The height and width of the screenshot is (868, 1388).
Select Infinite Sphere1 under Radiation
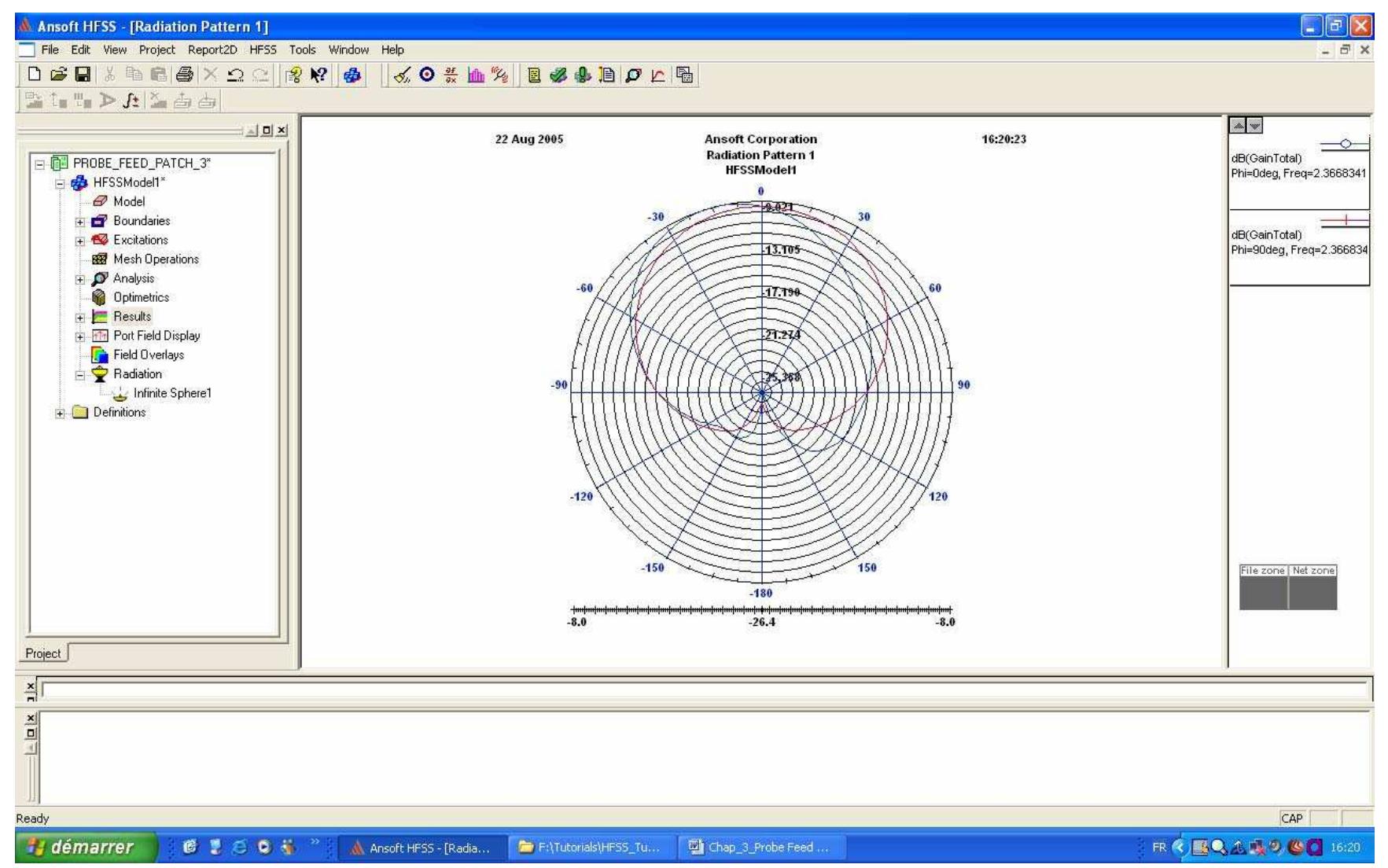point(173,393)
